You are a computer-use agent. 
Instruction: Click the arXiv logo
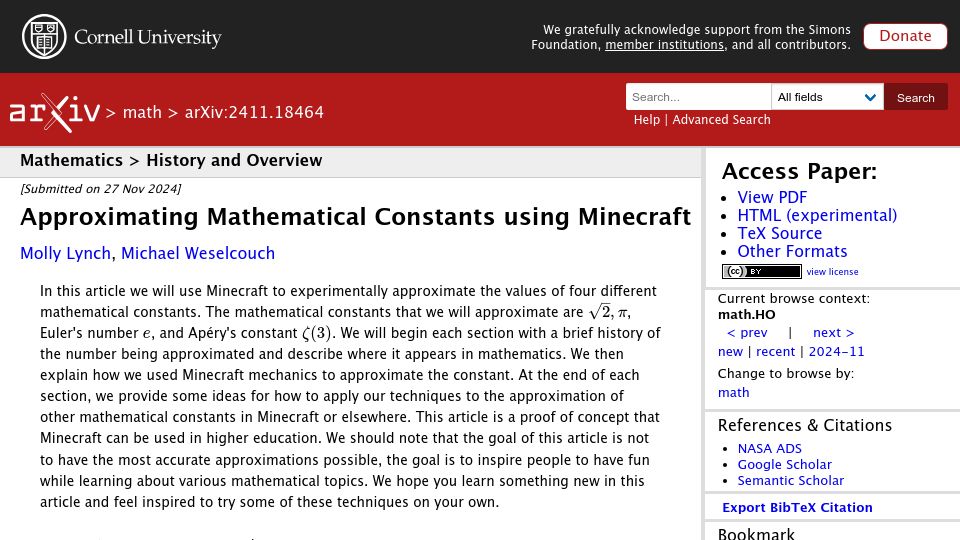54,113
